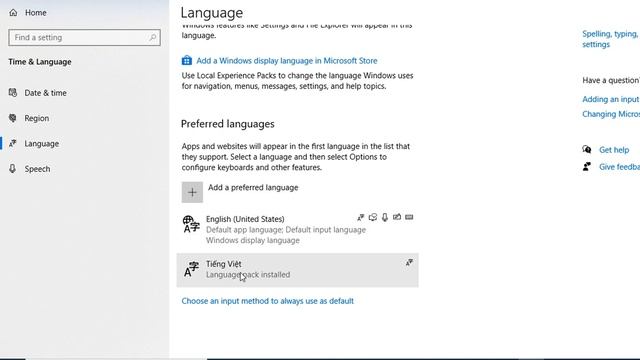Click the Get help link
Screen dimensions: 640x360
point(614,150)
